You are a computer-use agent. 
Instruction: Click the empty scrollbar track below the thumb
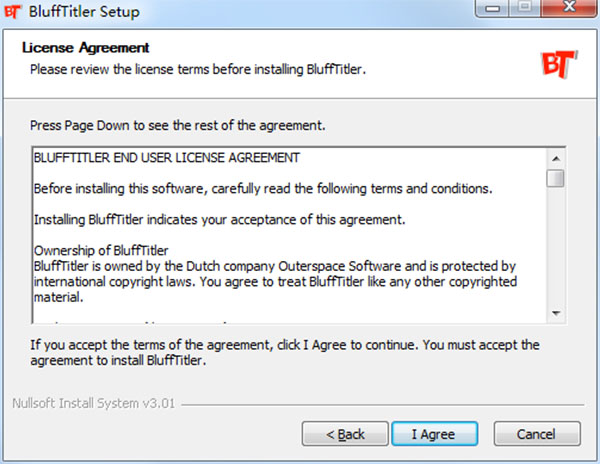coord(555,250)
